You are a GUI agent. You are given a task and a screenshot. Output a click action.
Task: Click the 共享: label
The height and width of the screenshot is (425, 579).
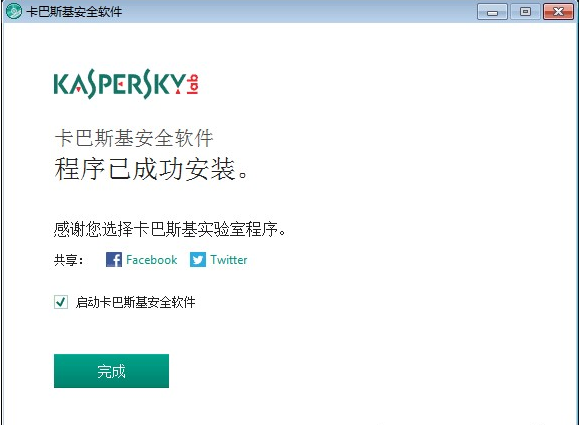(69, 260)
